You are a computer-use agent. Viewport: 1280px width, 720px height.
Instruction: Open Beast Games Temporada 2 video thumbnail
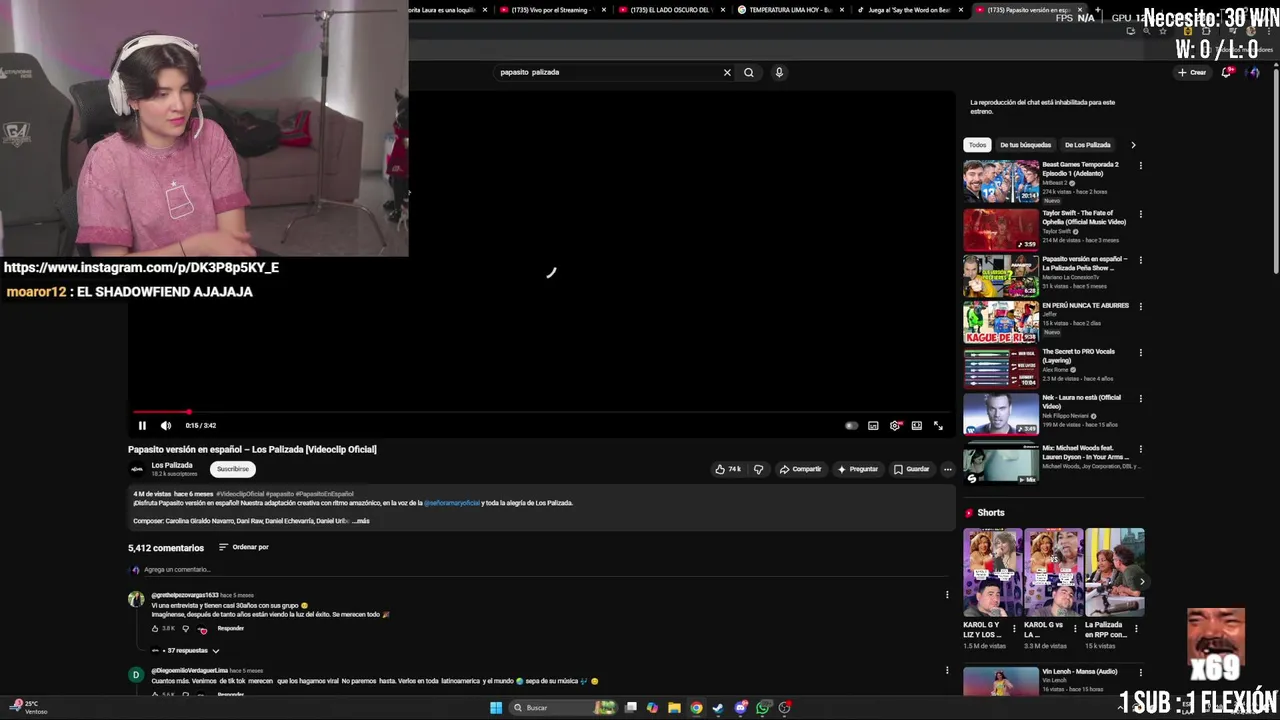coord(1001,182)
